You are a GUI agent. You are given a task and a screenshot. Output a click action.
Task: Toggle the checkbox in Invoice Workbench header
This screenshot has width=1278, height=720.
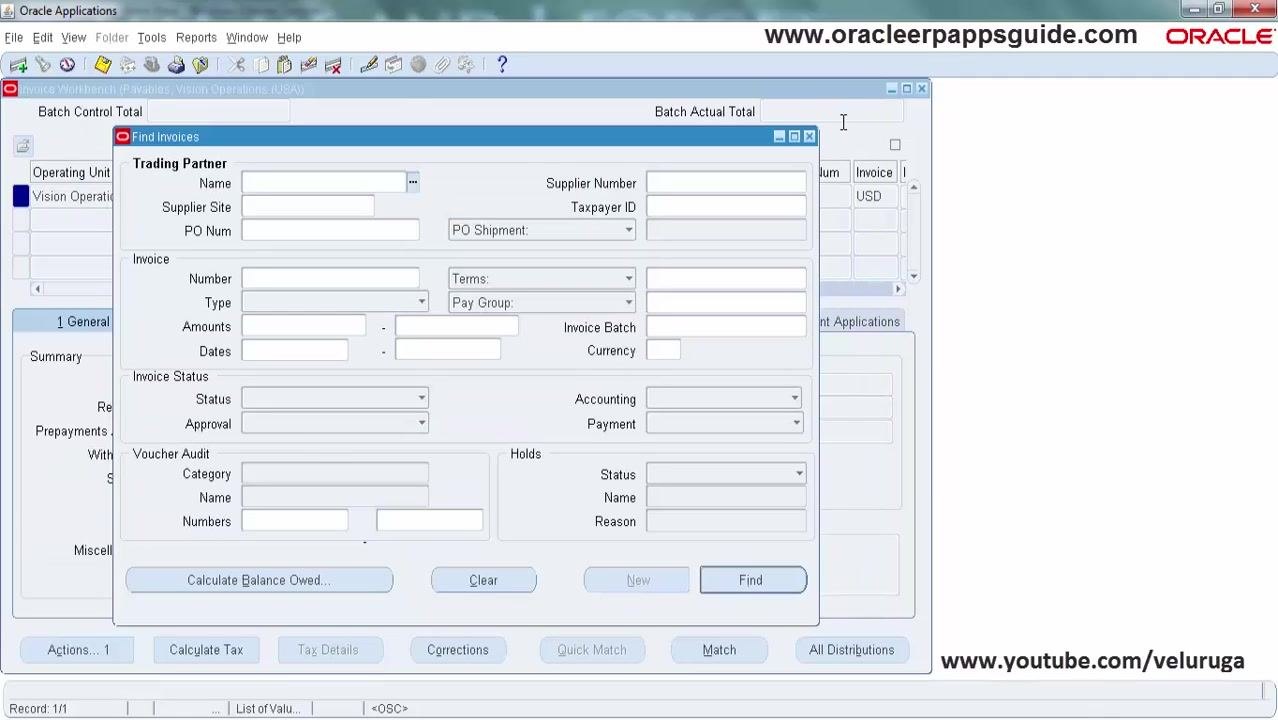[x=895, y=145]
